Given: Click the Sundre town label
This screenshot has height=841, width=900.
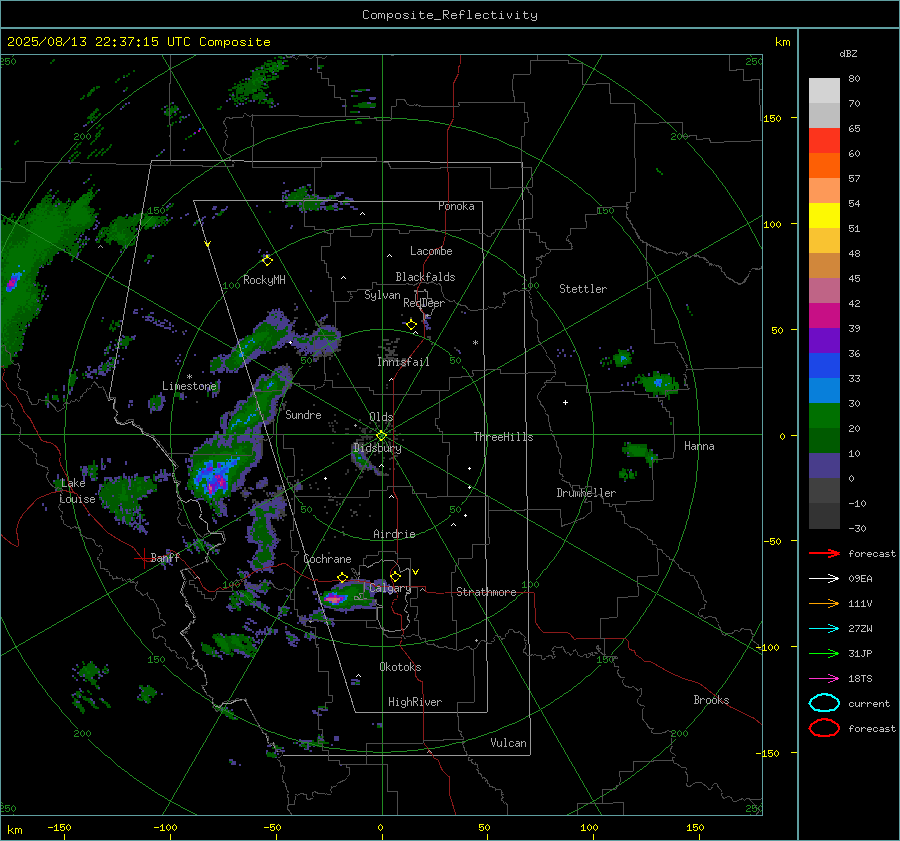Looking at the screenshot, I should (x=303, y=414).
